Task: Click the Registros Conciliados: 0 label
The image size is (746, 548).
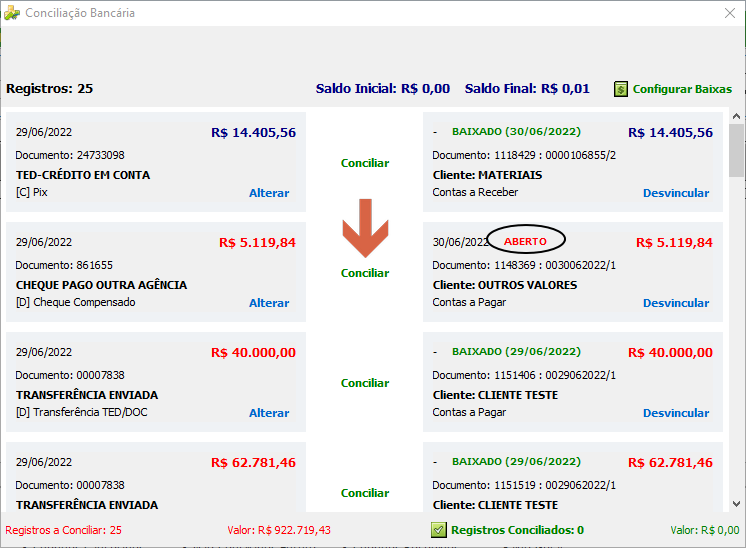Action: point(518,530)
